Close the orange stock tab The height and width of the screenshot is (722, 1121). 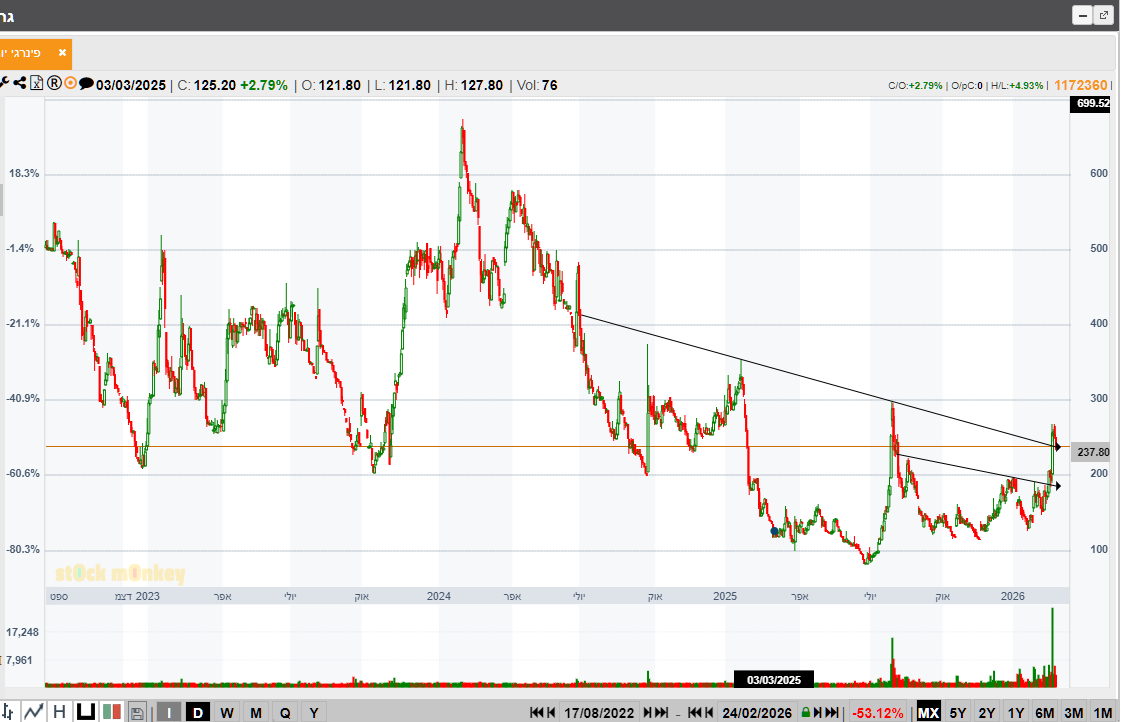62,52
